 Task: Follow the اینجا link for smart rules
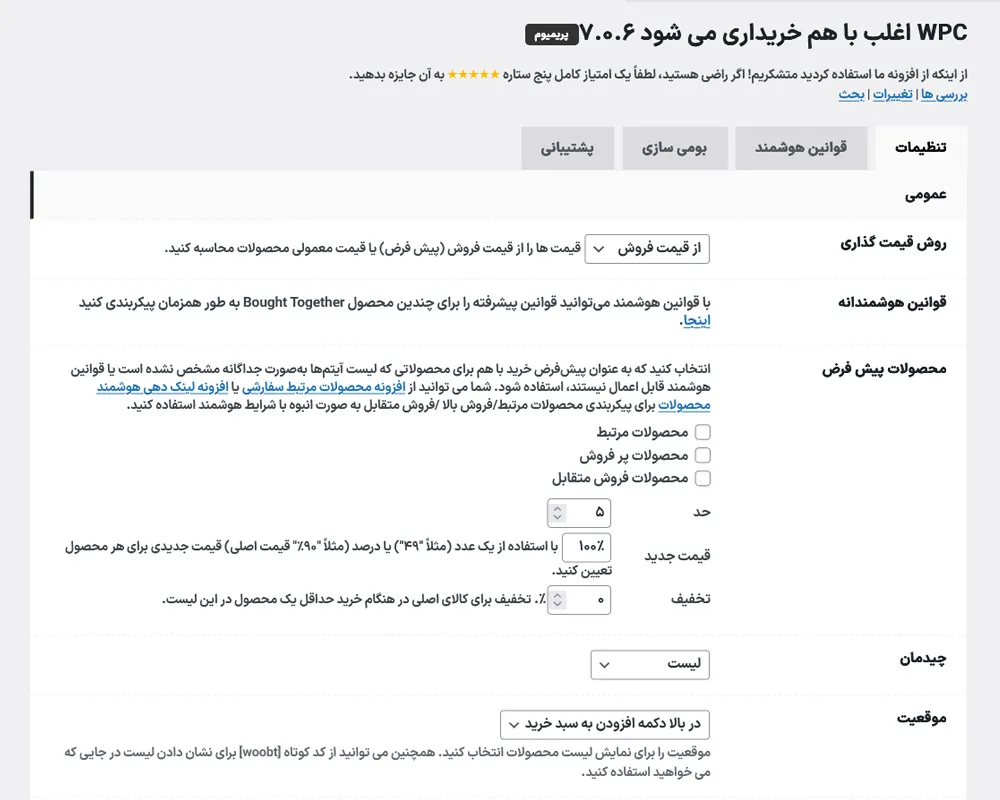point(696,321)
